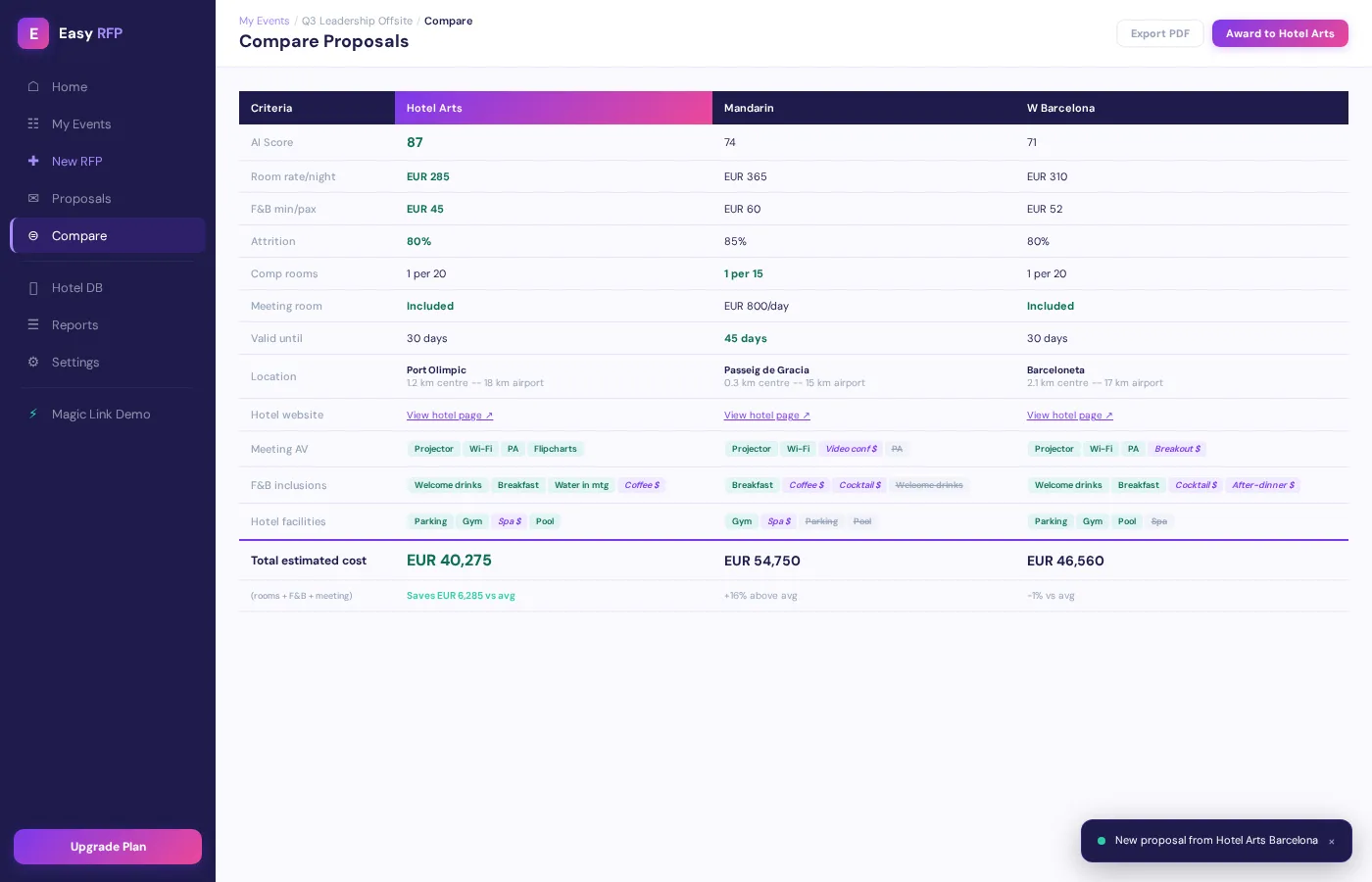1372x882 pixels.
Task: Select the Compare icon in sidebar
Action: tap(33, 235)
